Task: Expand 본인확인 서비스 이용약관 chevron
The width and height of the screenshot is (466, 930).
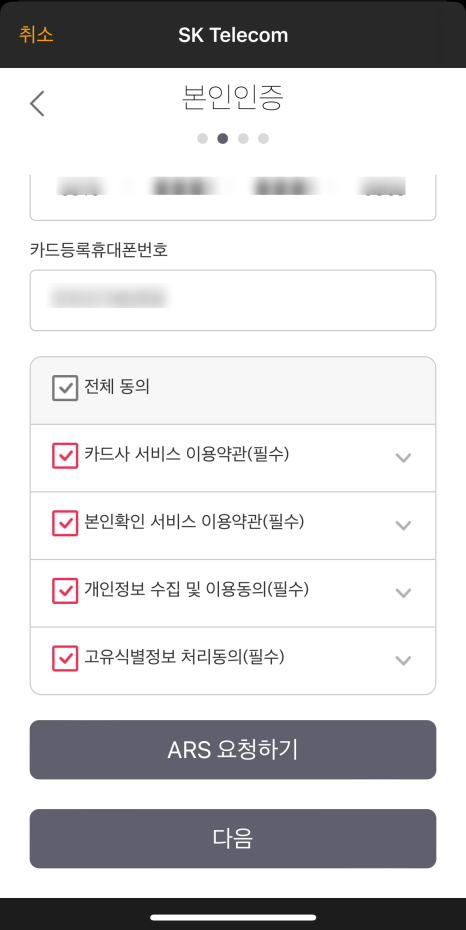Action: pyautogui.click(x=403, y=525)
